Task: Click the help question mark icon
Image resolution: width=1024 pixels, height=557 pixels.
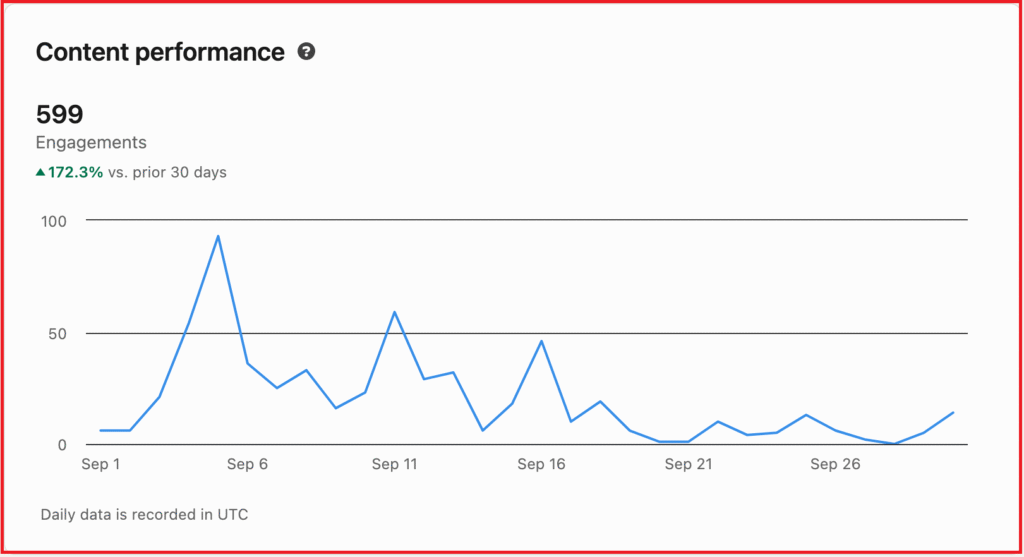Action: pyautogui.click(x=307, y=52)
